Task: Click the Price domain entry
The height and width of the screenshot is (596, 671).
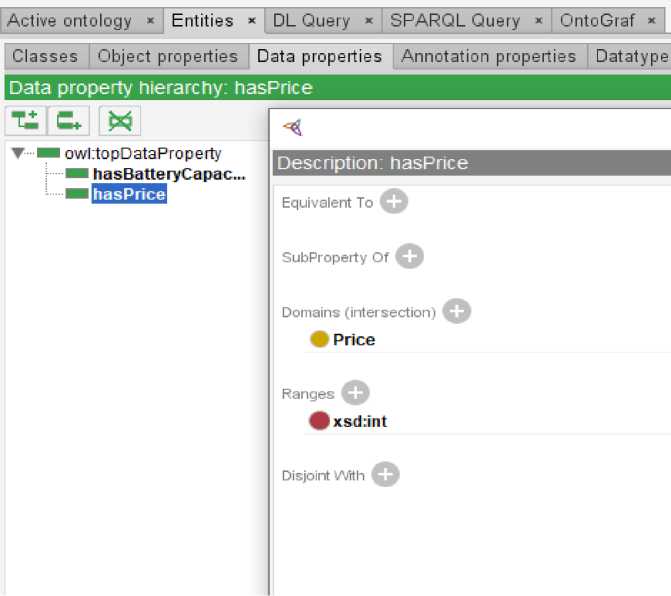Action: point(354,339)
